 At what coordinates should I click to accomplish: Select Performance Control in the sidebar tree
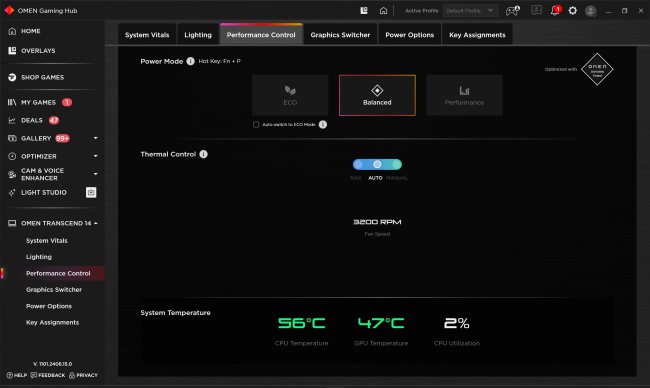[58, 273]
